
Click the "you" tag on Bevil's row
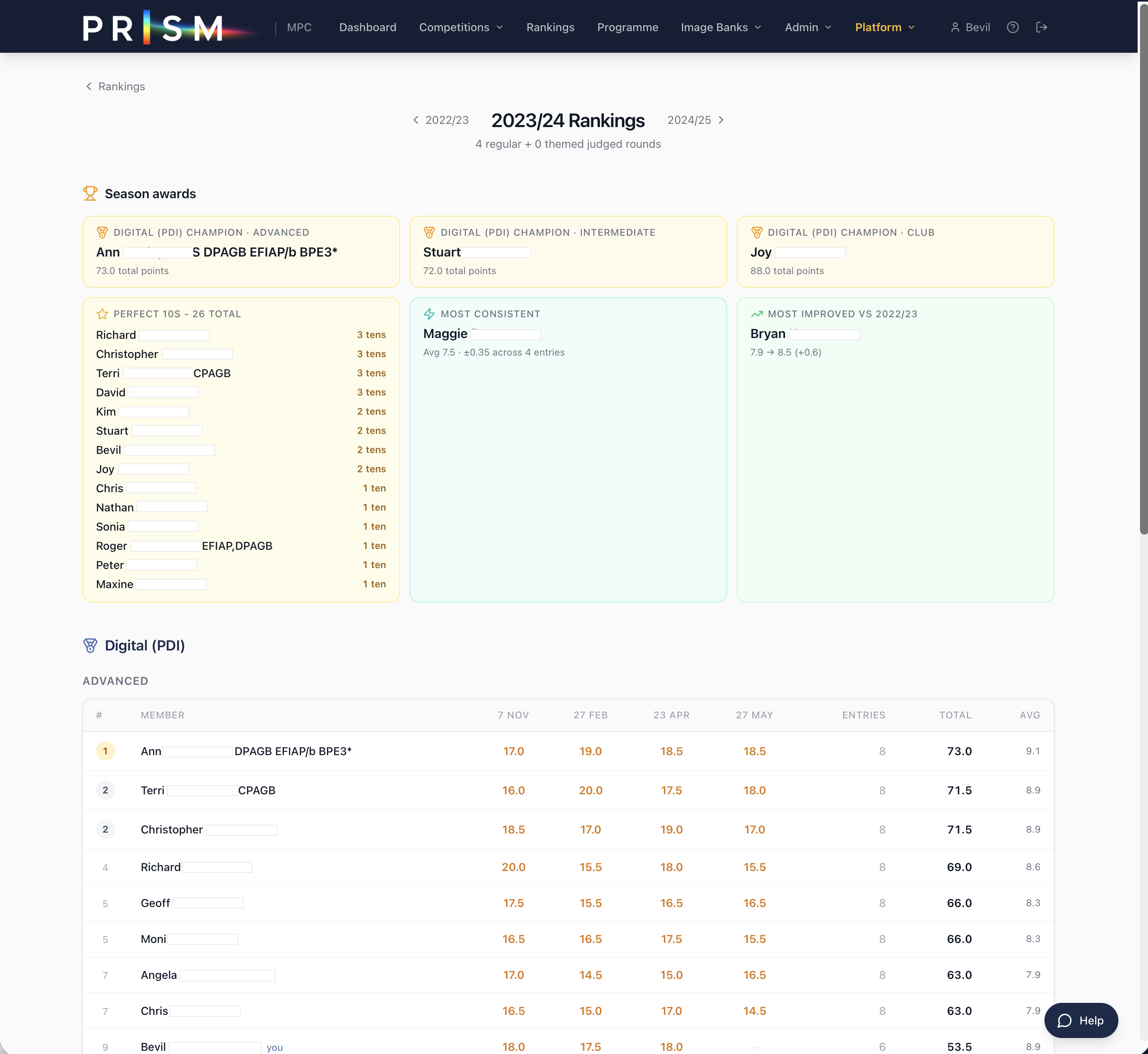tap(275, 1048)
